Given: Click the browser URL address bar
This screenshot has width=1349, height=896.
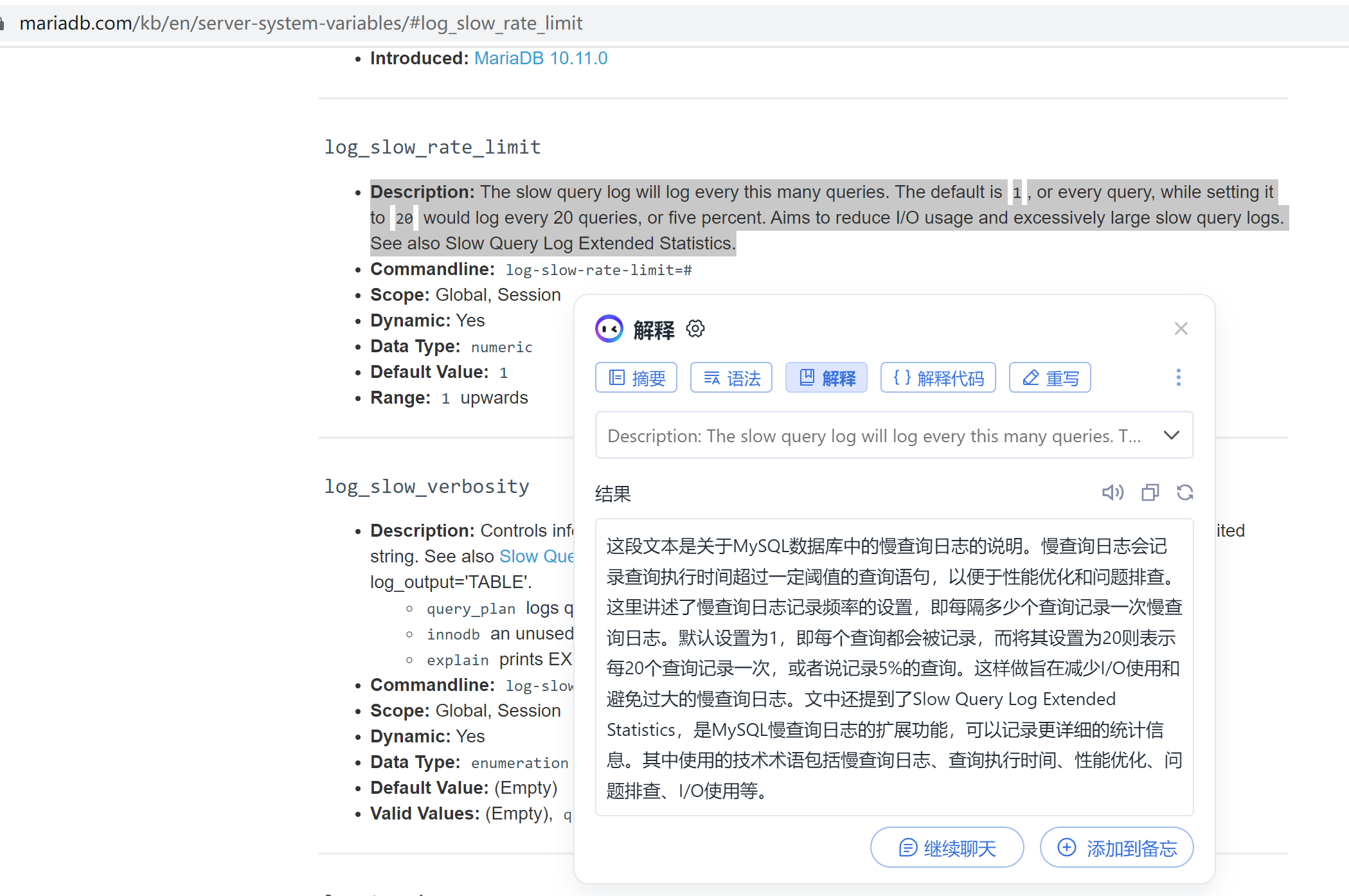Looking at the screenshot, I should click(301, 23).
